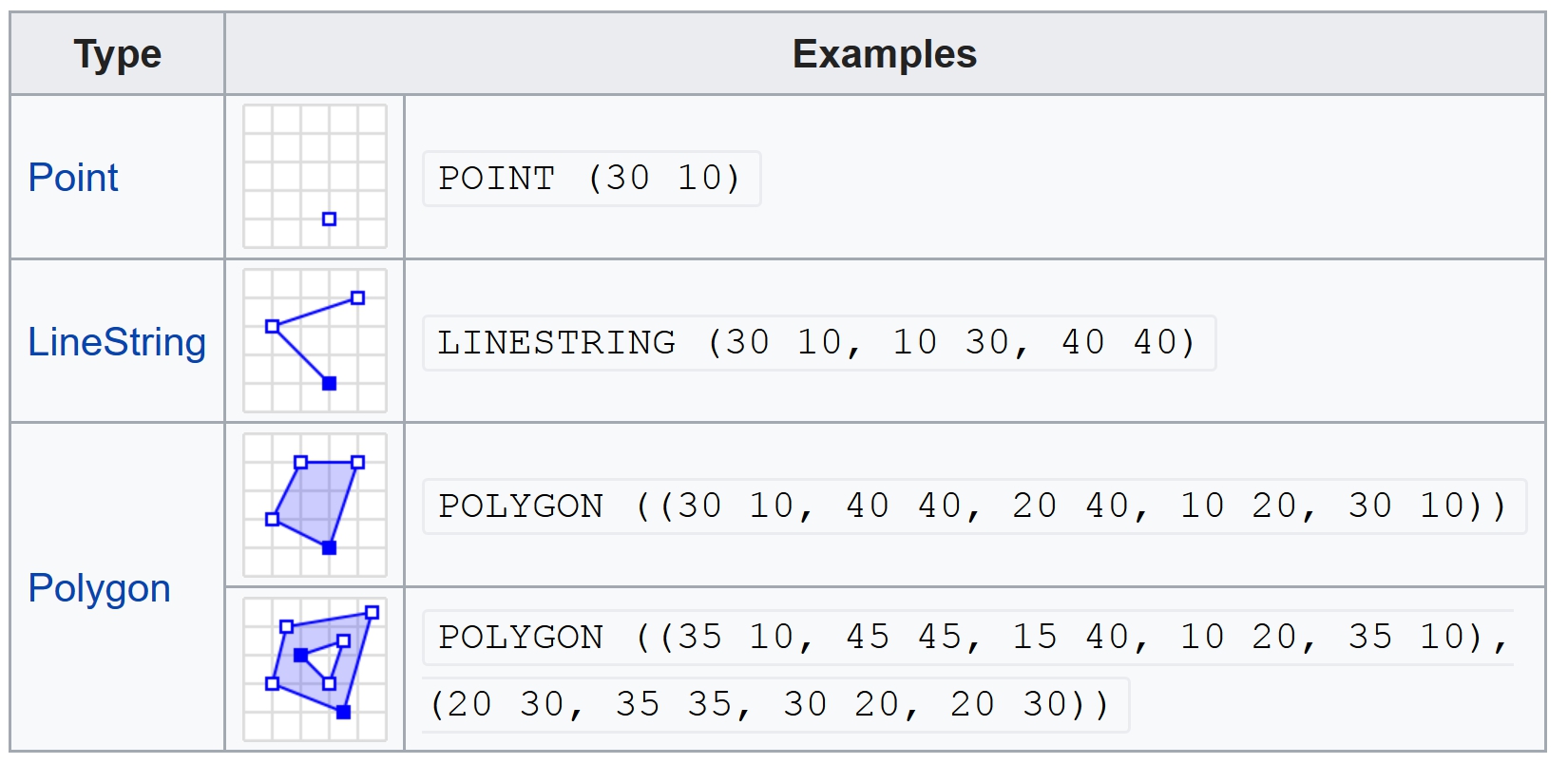Click the filled bottom outer vertex of the holed polygon
The height and width of the screenshot is (764, 1568).
point(343,712)
